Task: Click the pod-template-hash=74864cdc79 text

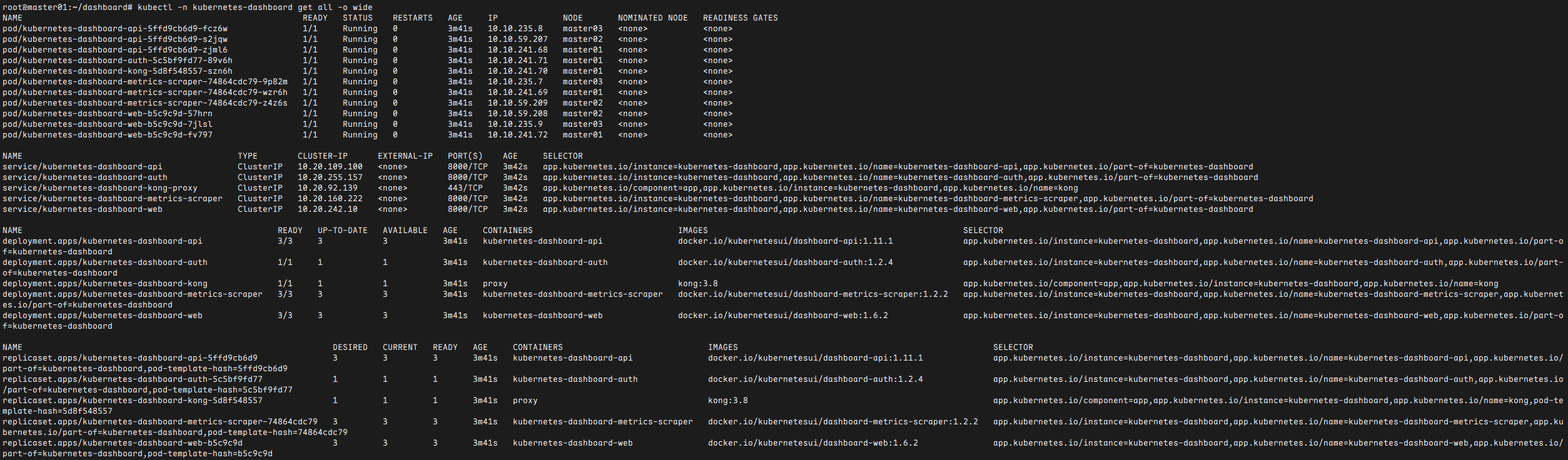Action: point(278,432)
